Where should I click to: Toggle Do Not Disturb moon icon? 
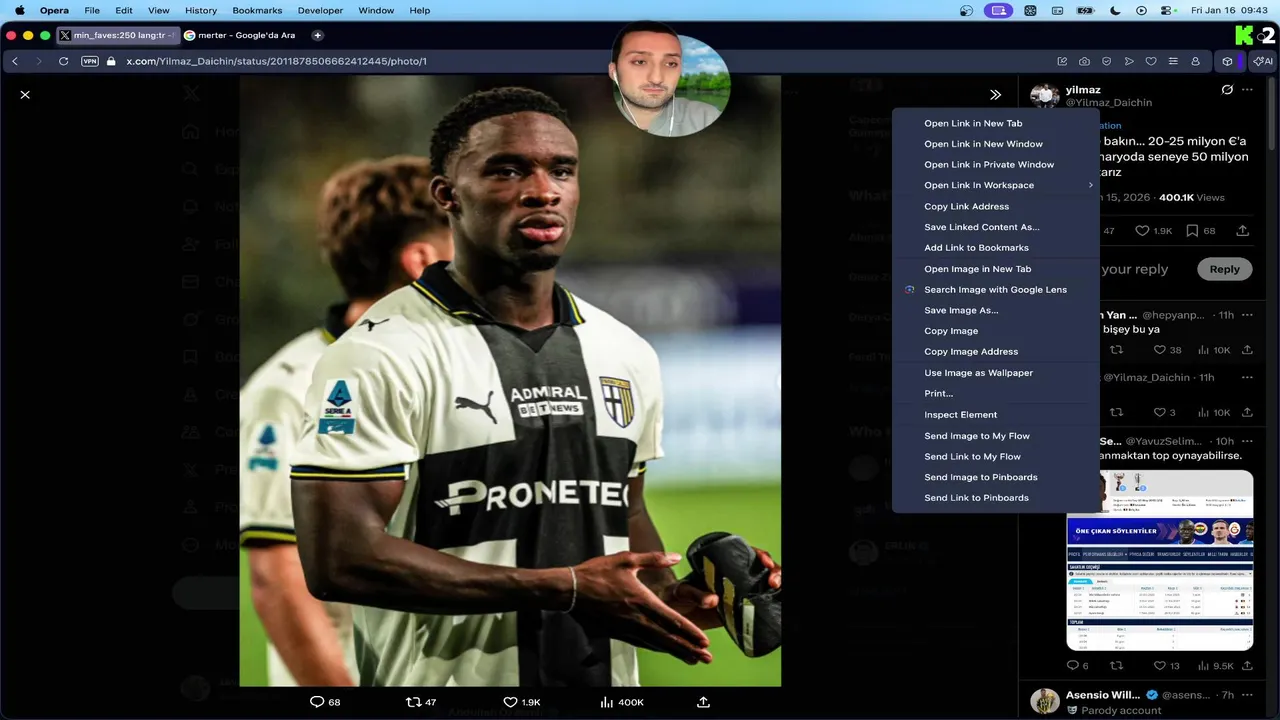(1116, 10)
